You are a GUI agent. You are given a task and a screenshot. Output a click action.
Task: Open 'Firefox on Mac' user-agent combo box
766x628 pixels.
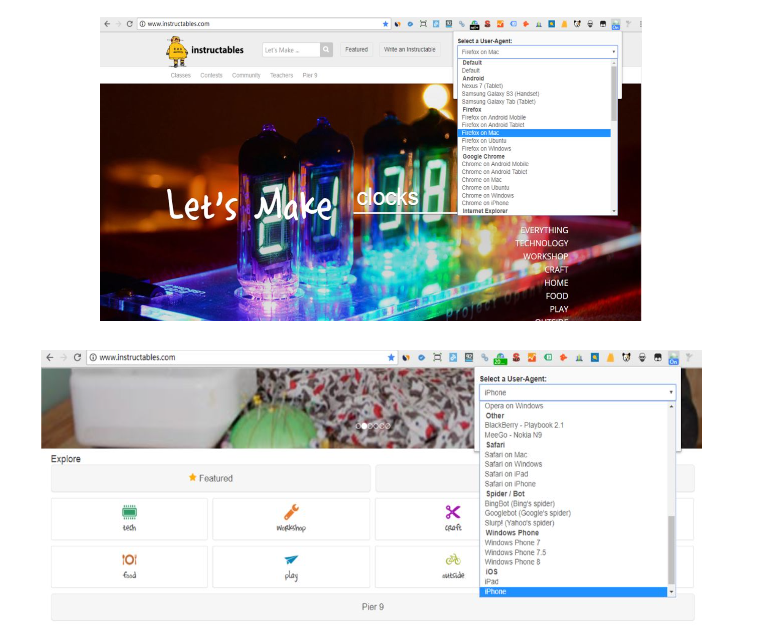tap(537, 52)
